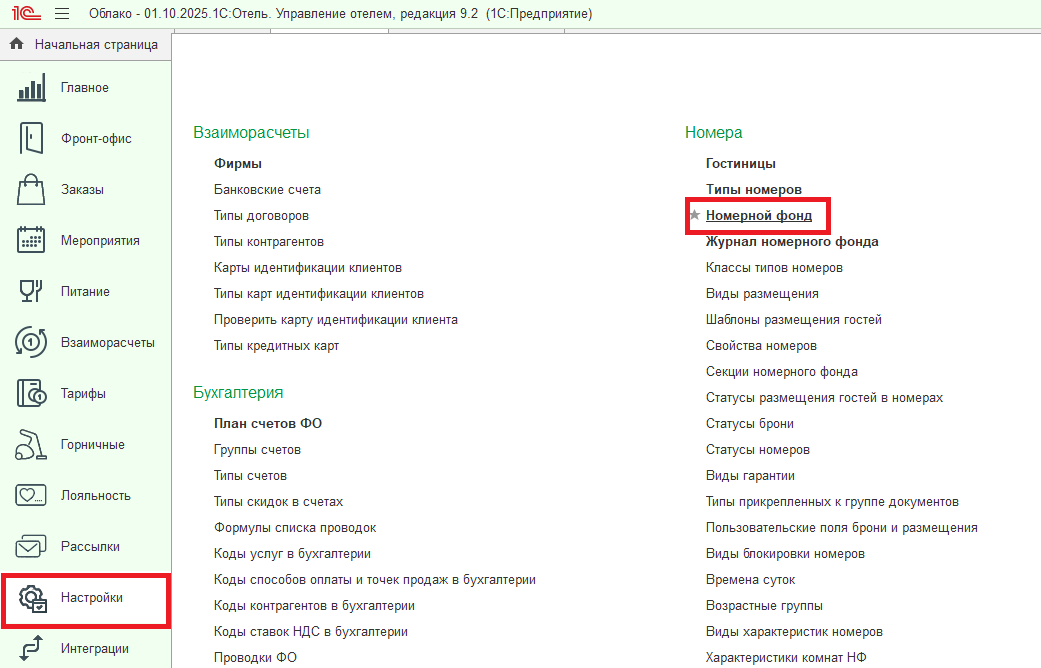Click the calendar icon for Мероприятия
Image resolution: width=1041 pixels, height=668 pixels.
pos(31,240)
